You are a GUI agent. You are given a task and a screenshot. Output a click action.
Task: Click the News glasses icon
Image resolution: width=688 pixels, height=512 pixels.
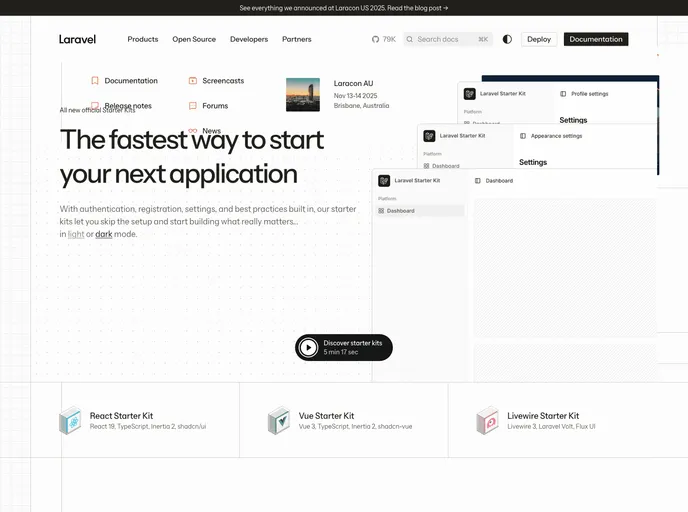point(193,130)
